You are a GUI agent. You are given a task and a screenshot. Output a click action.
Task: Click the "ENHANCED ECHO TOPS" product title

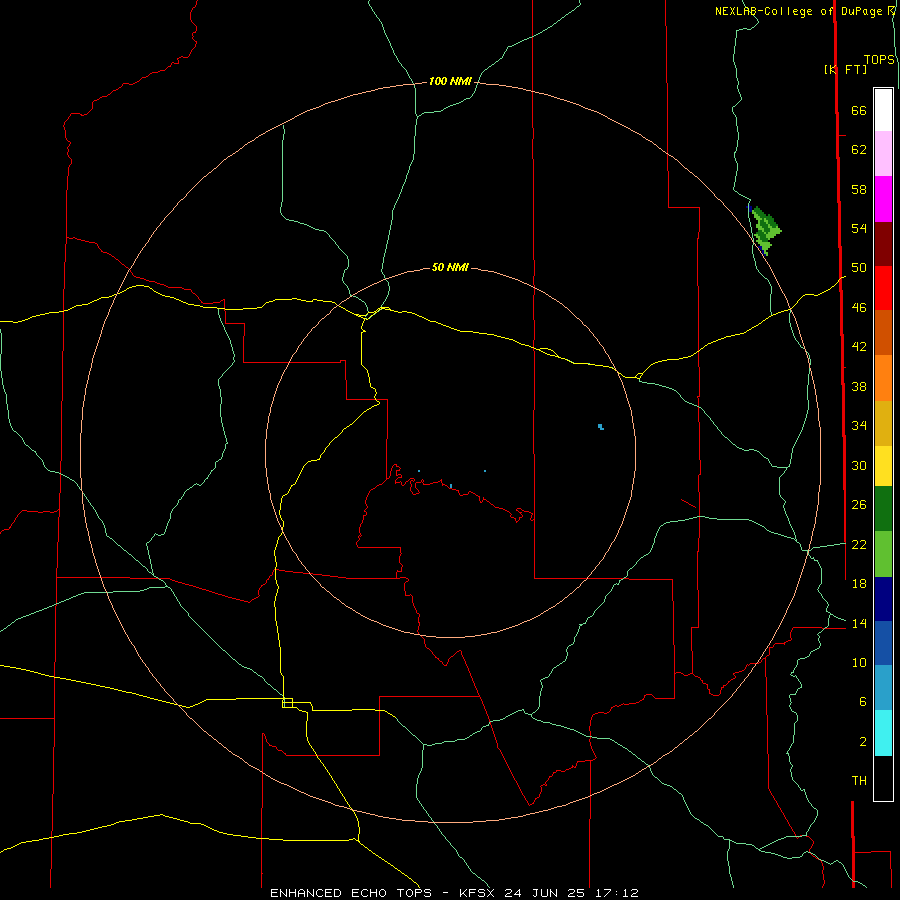[351, 893]
